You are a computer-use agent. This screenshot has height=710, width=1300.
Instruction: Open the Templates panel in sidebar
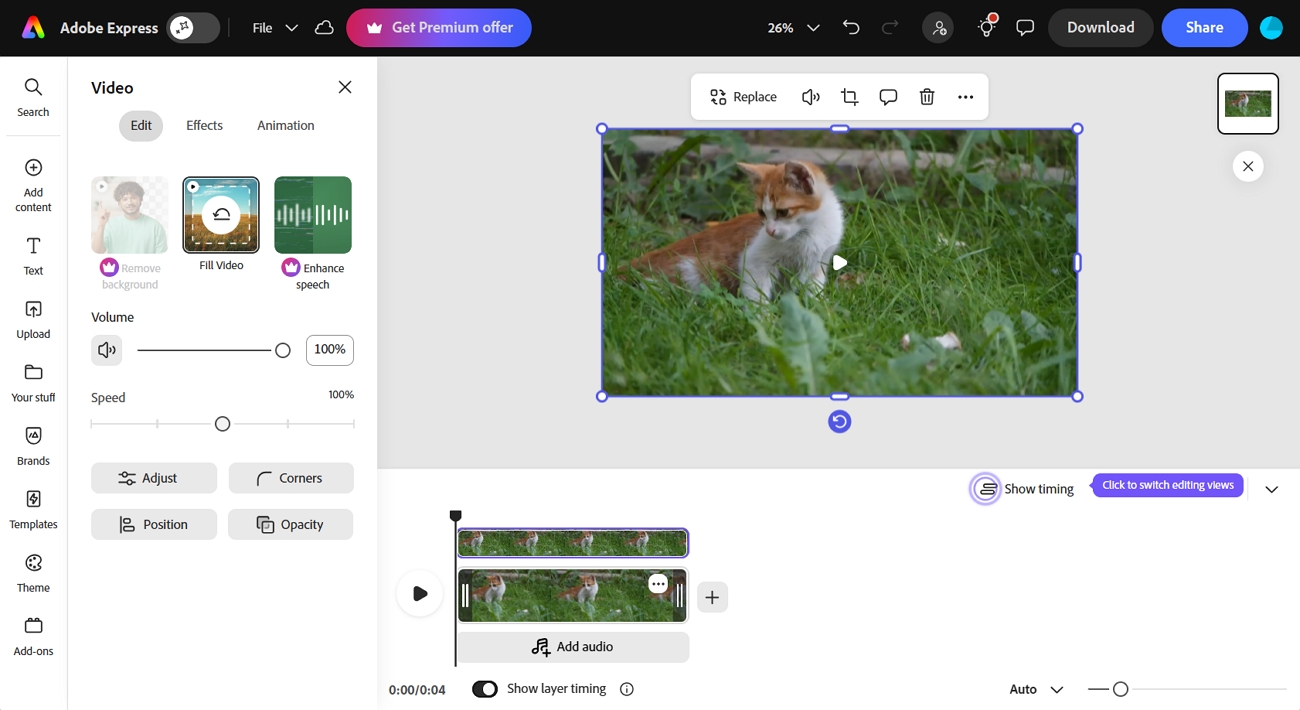33,509
